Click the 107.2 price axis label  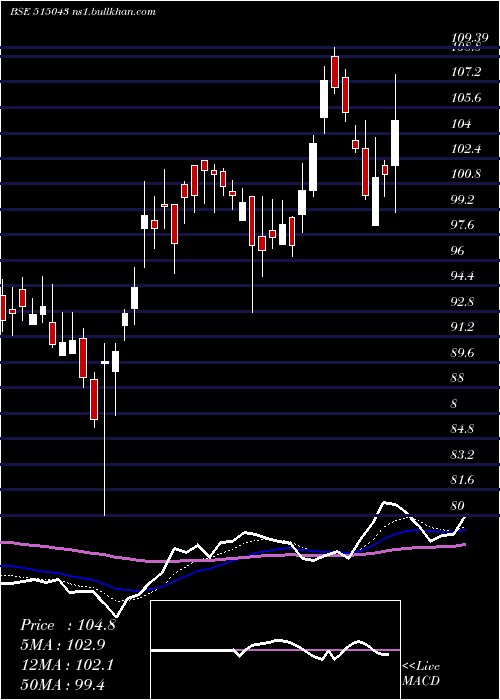466,71
